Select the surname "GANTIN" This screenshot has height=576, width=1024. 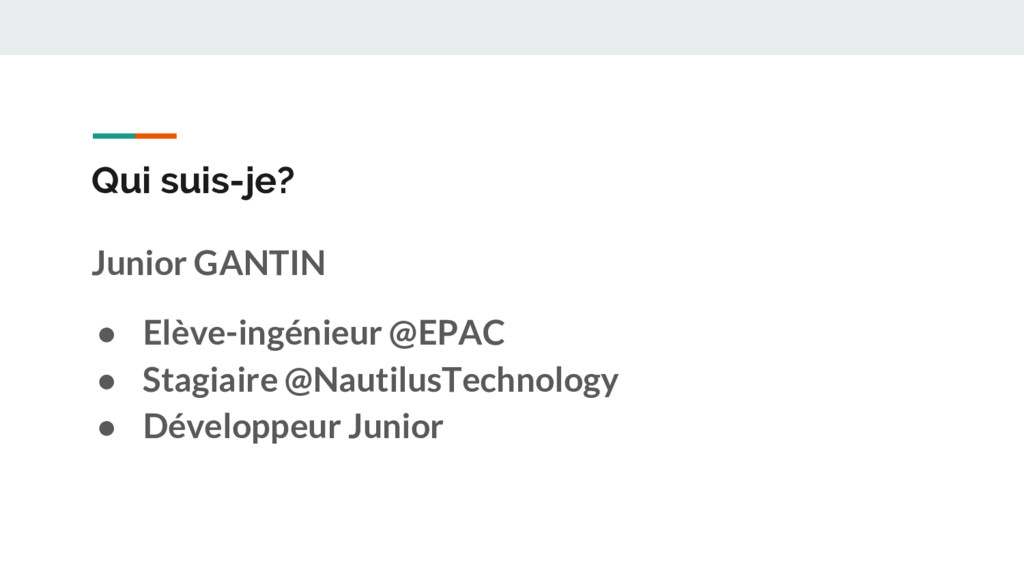click(259, 263)
